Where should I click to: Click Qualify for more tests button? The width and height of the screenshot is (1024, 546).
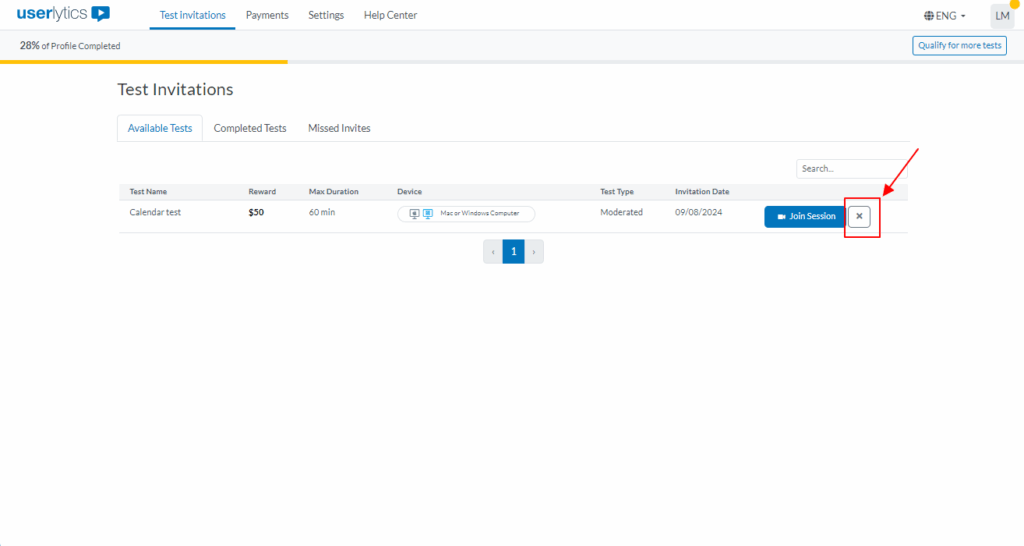tap(959, 45)
